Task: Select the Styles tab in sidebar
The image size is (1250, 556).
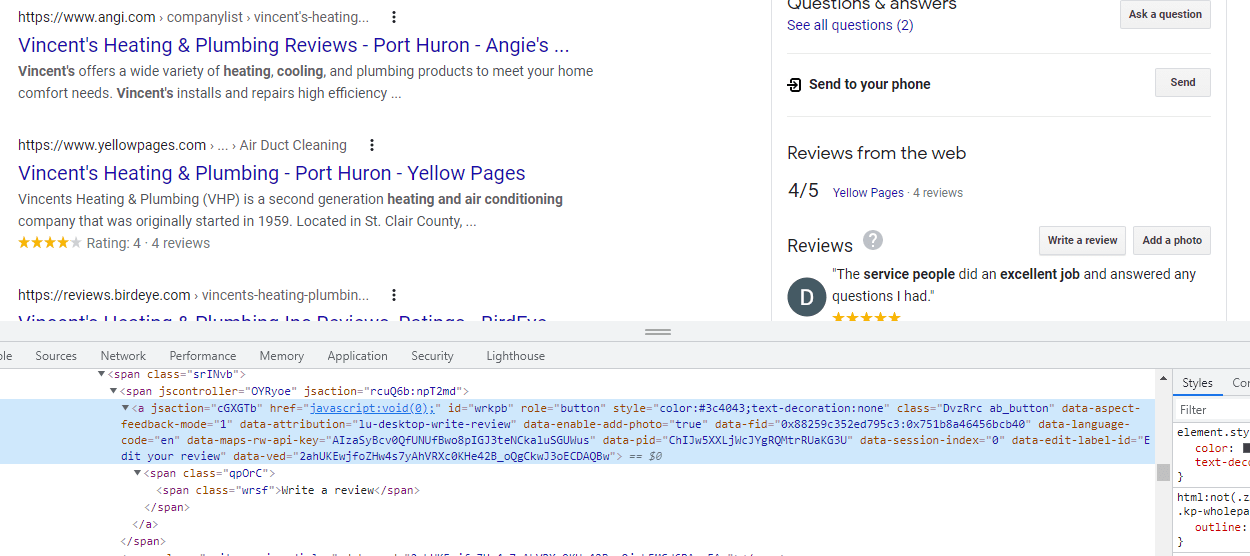Action: (1197, 383)
